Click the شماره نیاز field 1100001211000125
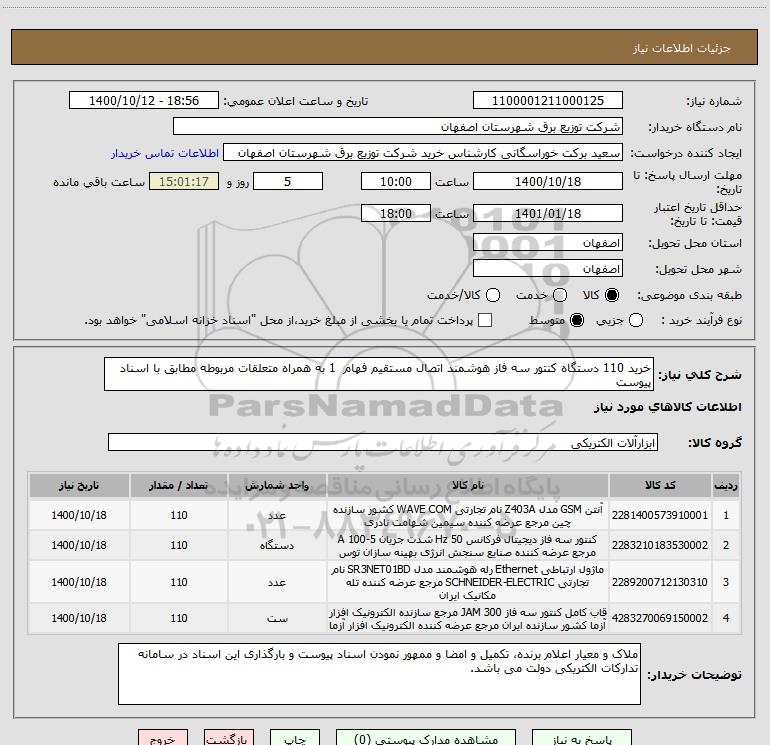 (548, 101)
